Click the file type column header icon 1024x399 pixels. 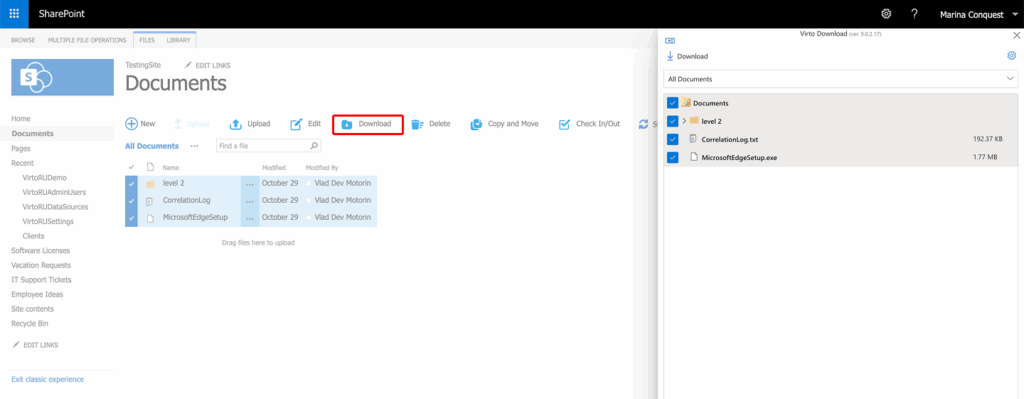pyautogui.click(x=150, y=167)
